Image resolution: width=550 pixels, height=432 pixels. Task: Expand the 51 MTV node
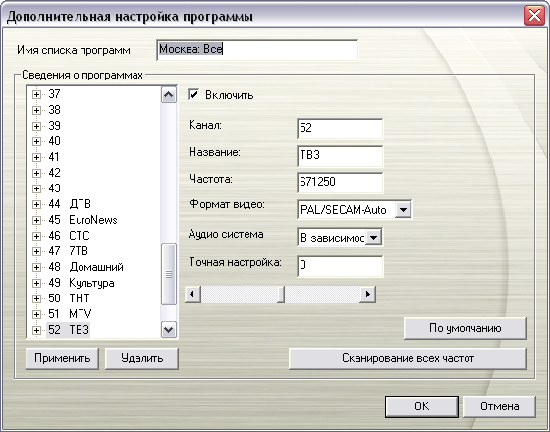point(36,314)
